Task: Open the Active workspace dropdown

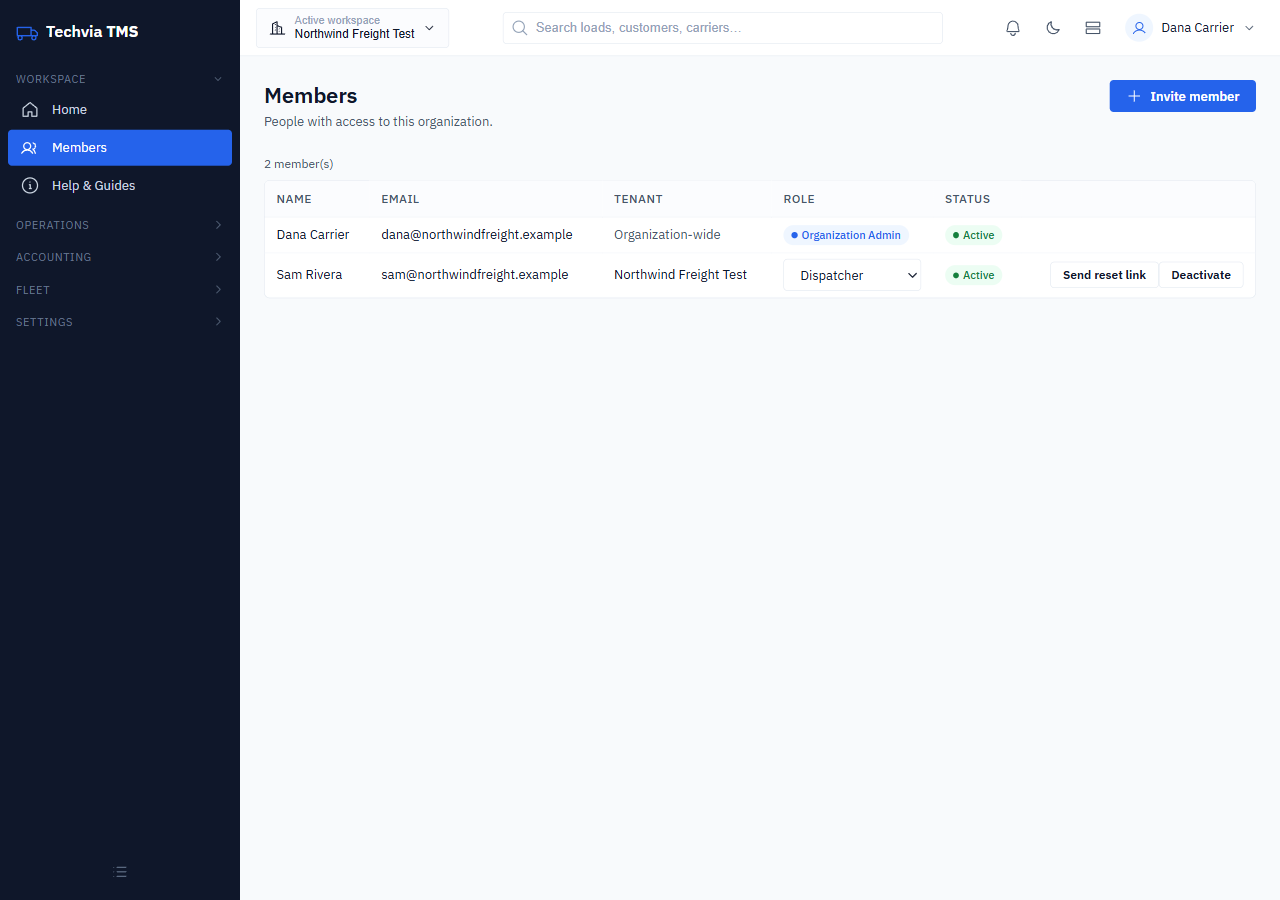Action: click(x=352, y=28)
